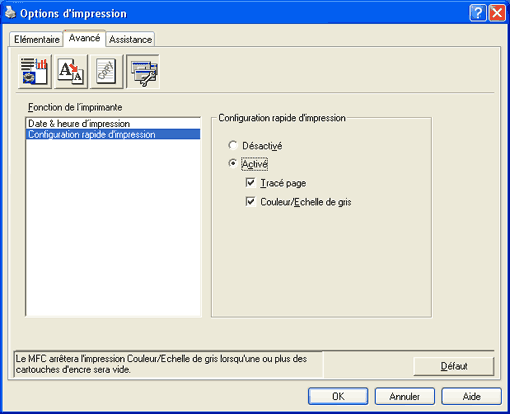This screenshot has width=510, height=414.
Task: Click the question mark help icon
Action: [x=478, y=13]
